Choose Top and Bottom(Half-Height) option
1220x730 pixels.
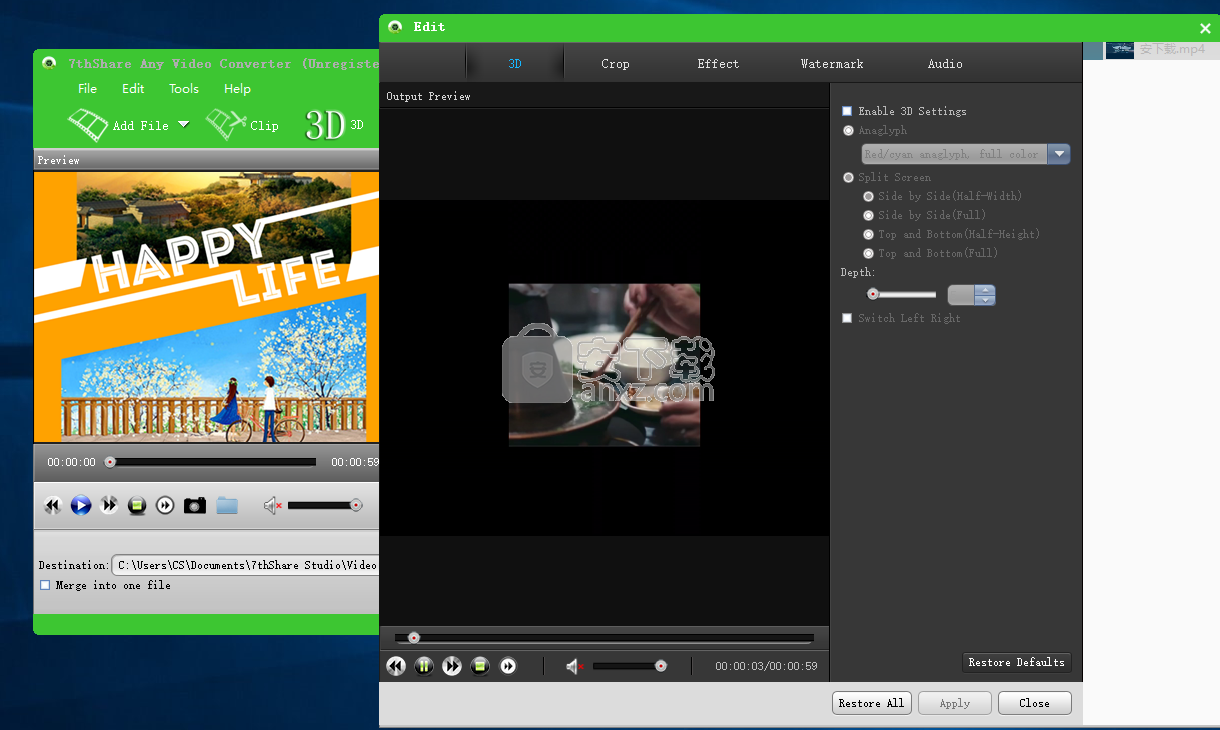pyautogui.click(x=869, y=234)
